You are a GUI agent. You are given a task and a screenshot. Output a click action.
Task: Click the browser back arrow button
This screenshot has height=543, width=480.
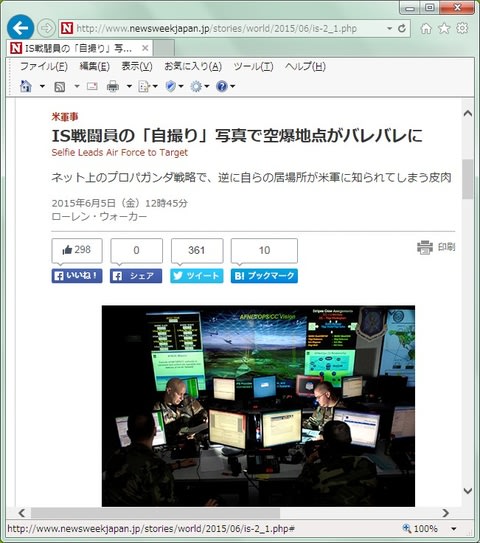click(20, 28)
